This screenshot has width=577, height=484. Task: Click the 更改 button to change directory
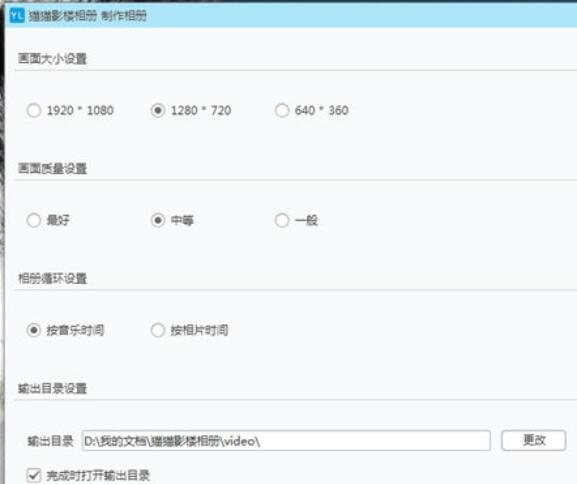pyautogui.click(x=534, y=440)
